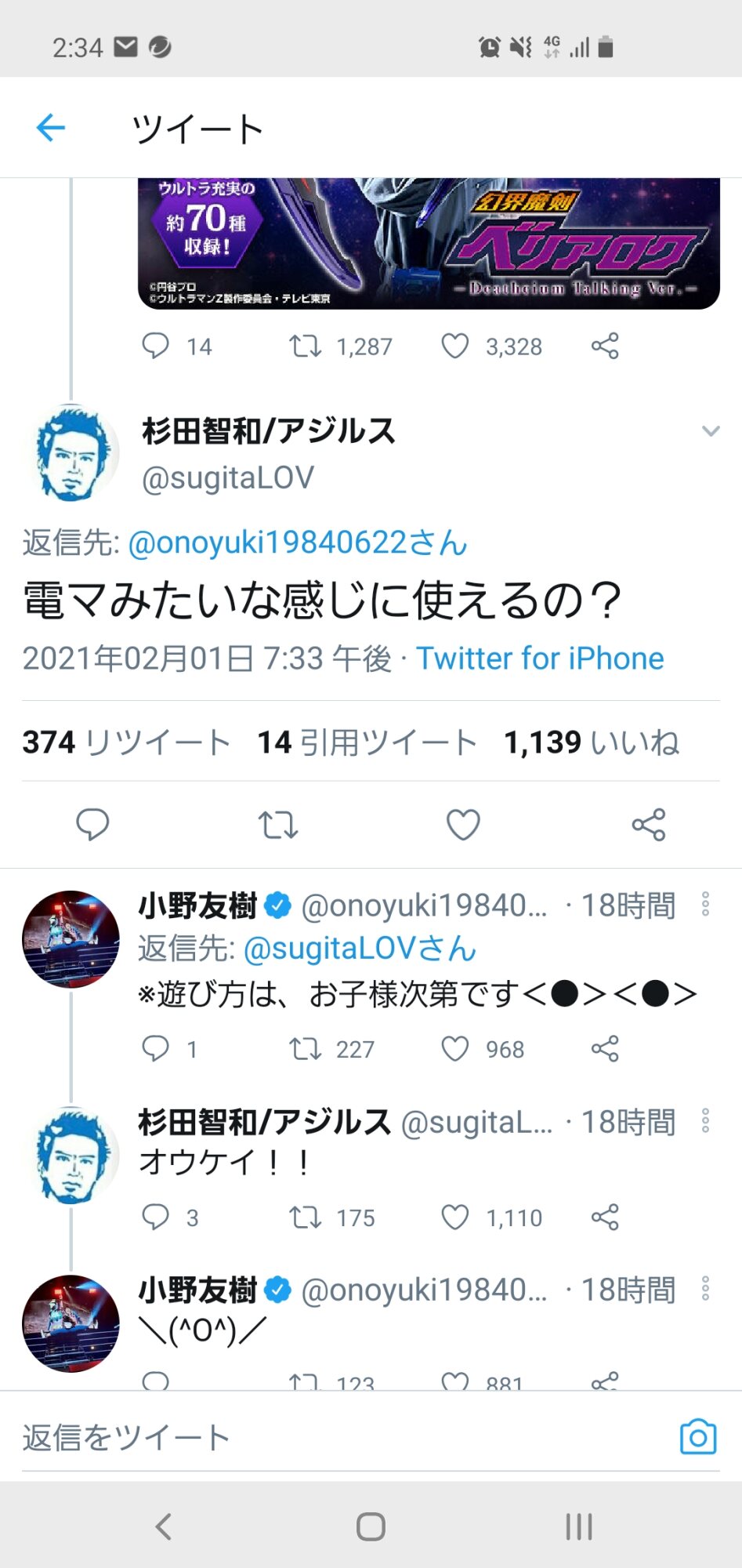
Task: Open more options on 遊び方は reply
Action: (705, 905)
